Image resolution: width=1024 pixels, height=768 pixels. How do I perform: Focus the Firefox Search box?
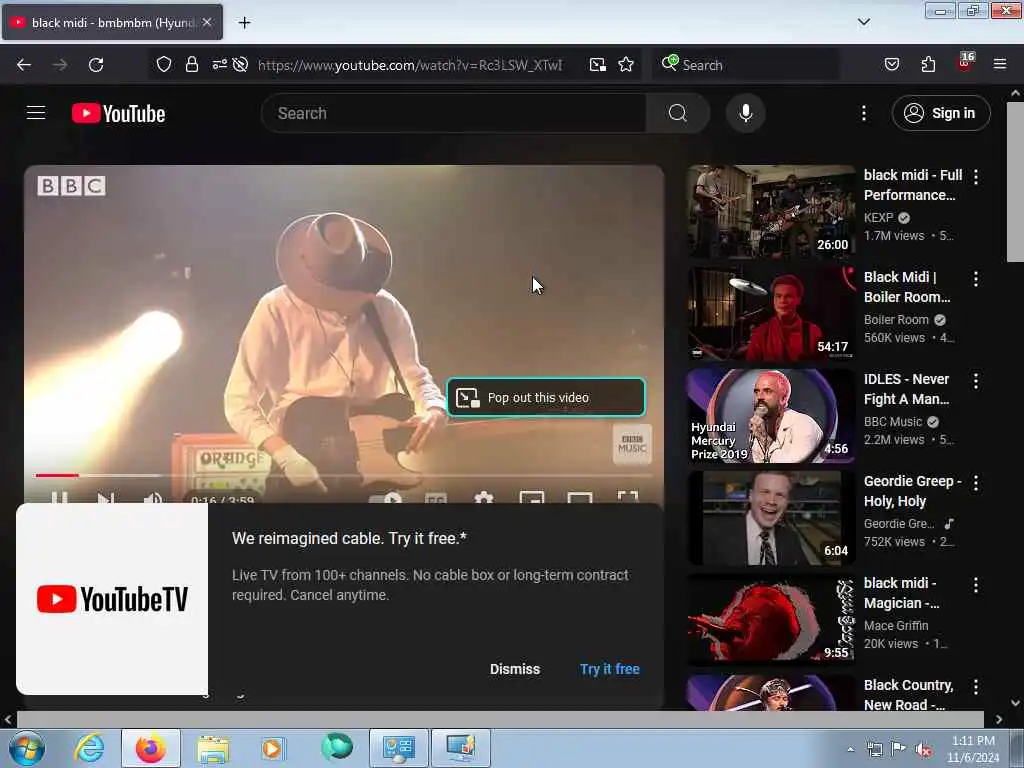click(746, 65)
